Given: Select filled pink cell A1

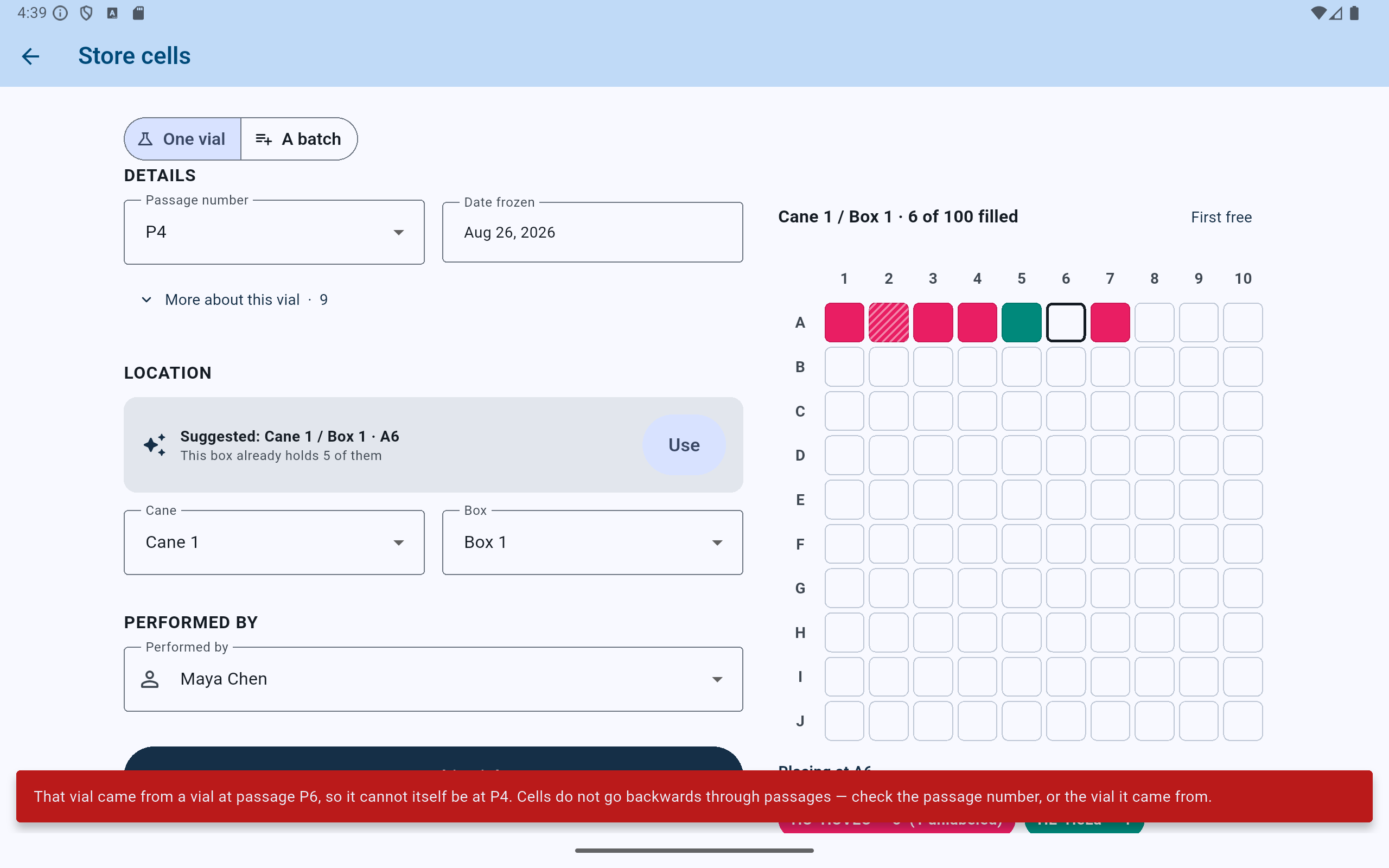Looking at the screenshot, I should click(844, 323).
